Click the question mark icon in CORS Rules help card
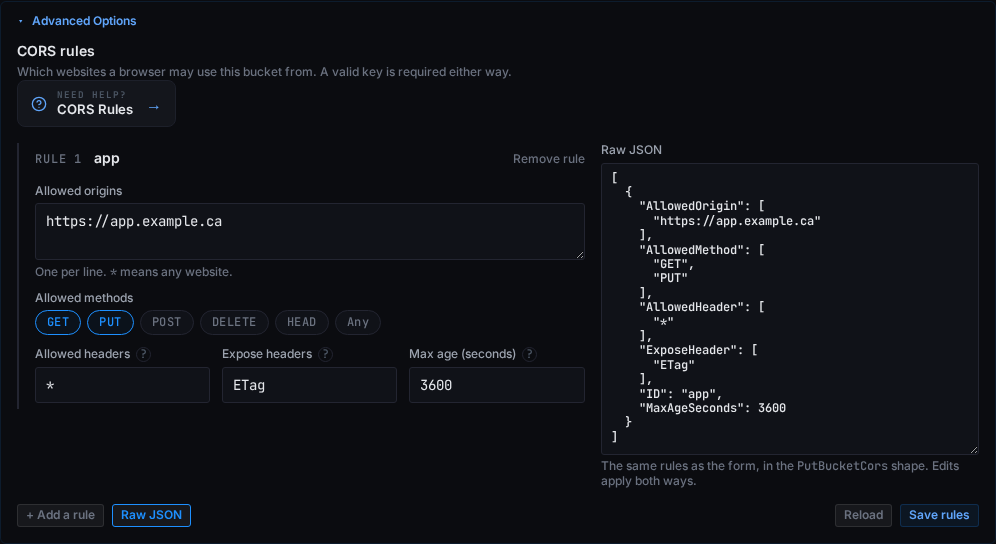Image resolution: width=996 pixels, height=544 pixels. click(x=39, y=104)
